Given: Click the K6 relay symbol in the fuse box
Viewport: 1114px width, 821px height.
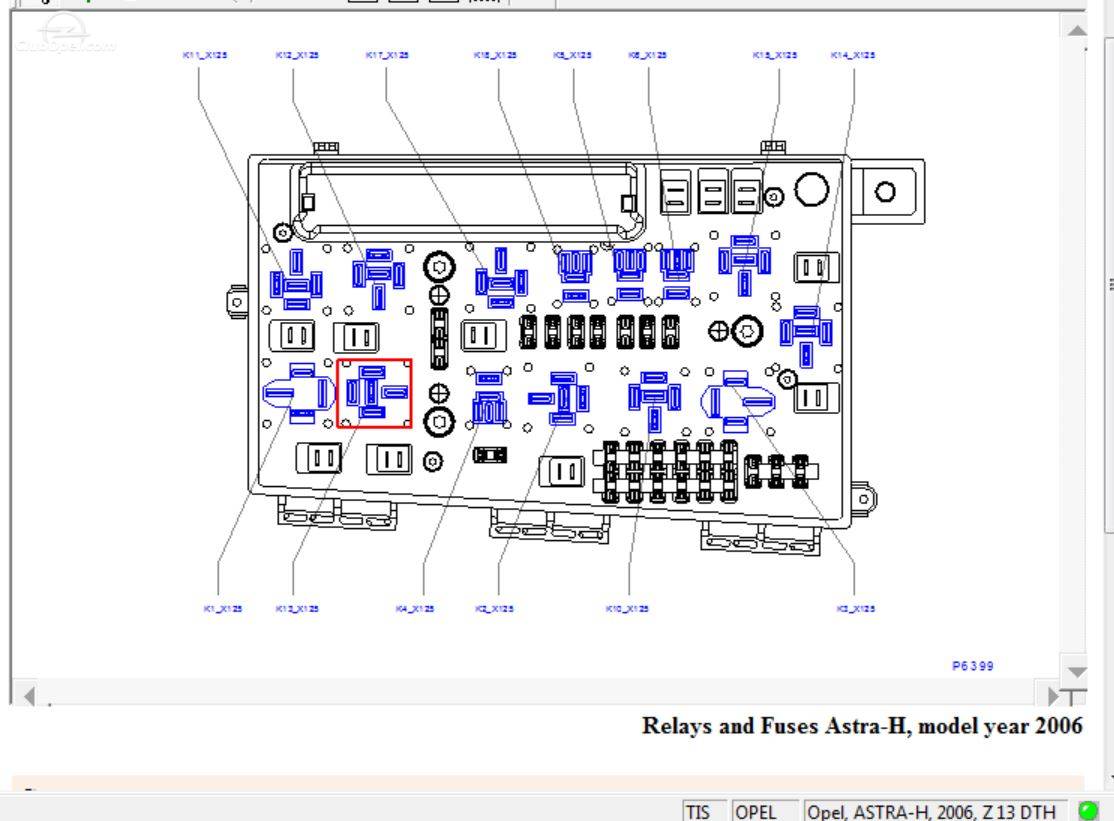Looking at the screenshot, I should coord(676,275).
